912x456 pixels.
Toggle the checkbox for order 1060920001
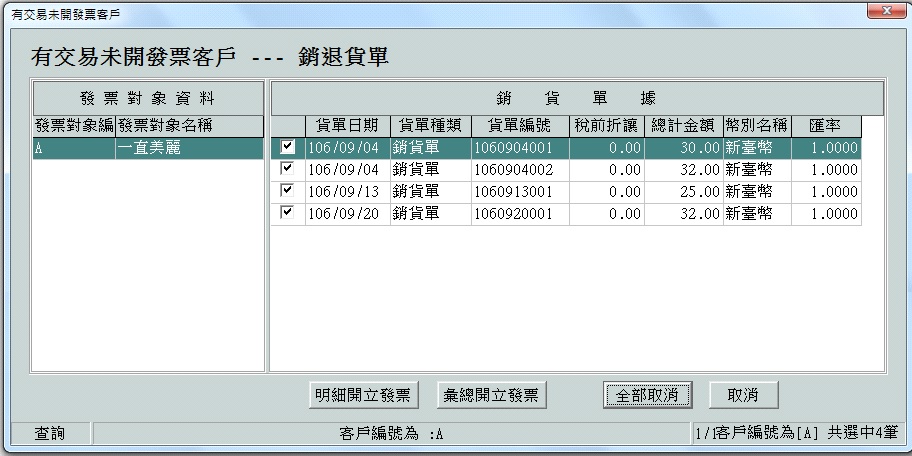pos(287,213)
